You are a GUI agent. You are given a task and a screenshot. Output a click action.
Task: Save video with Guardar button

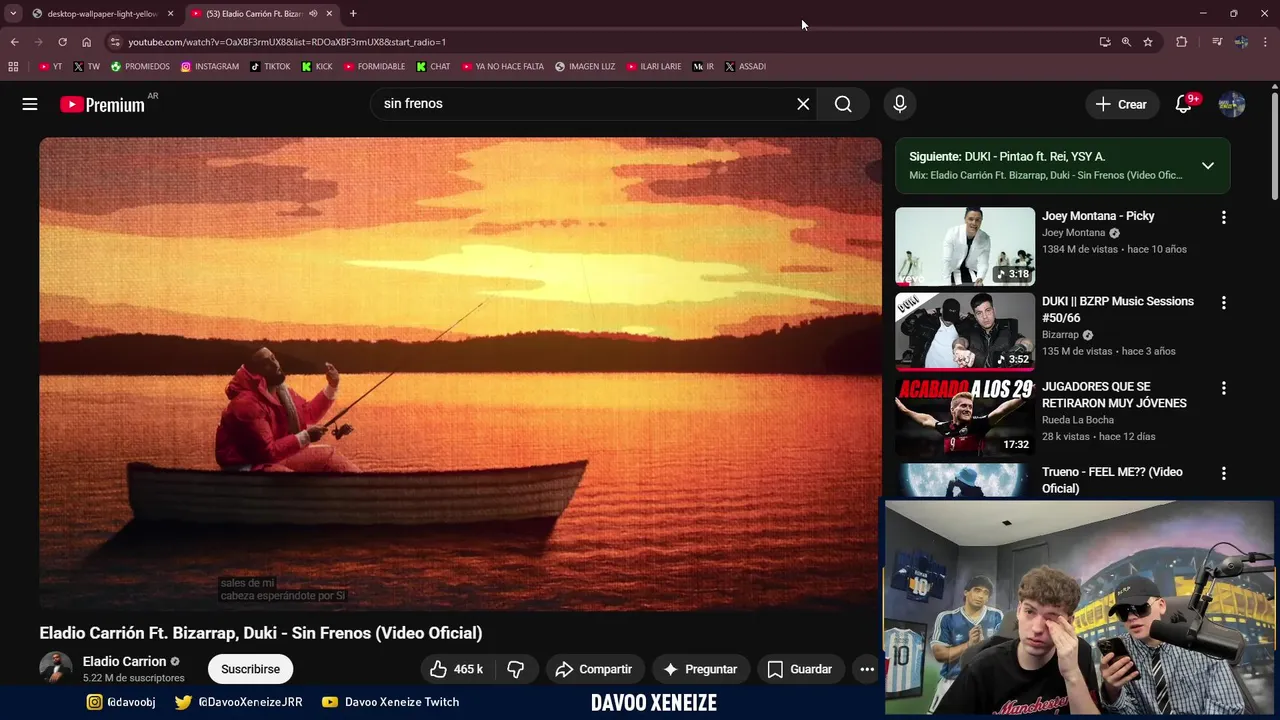click(x=799, y=669)
